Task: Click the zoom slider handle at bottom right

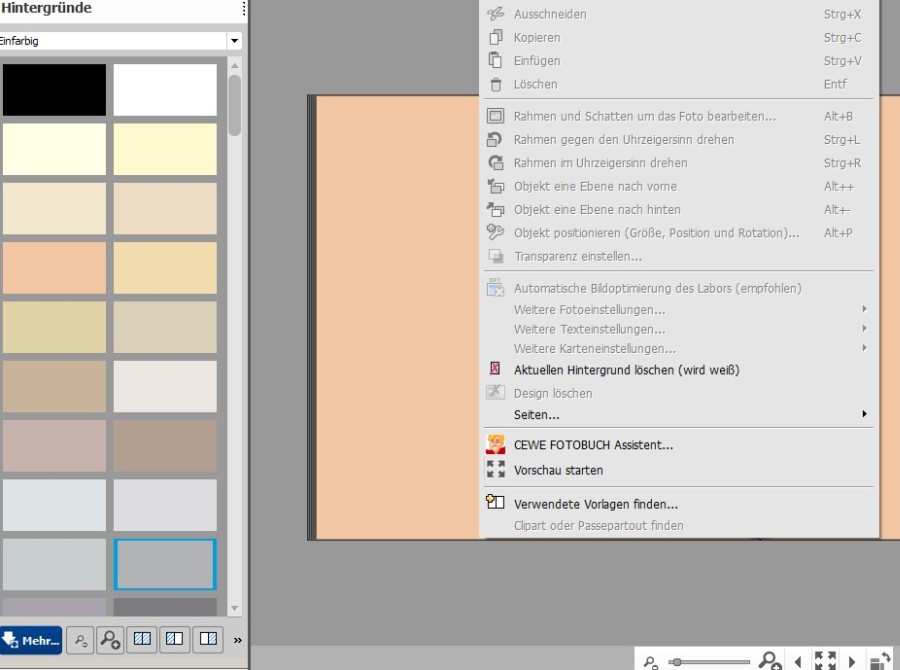Action: pos(677,661)
